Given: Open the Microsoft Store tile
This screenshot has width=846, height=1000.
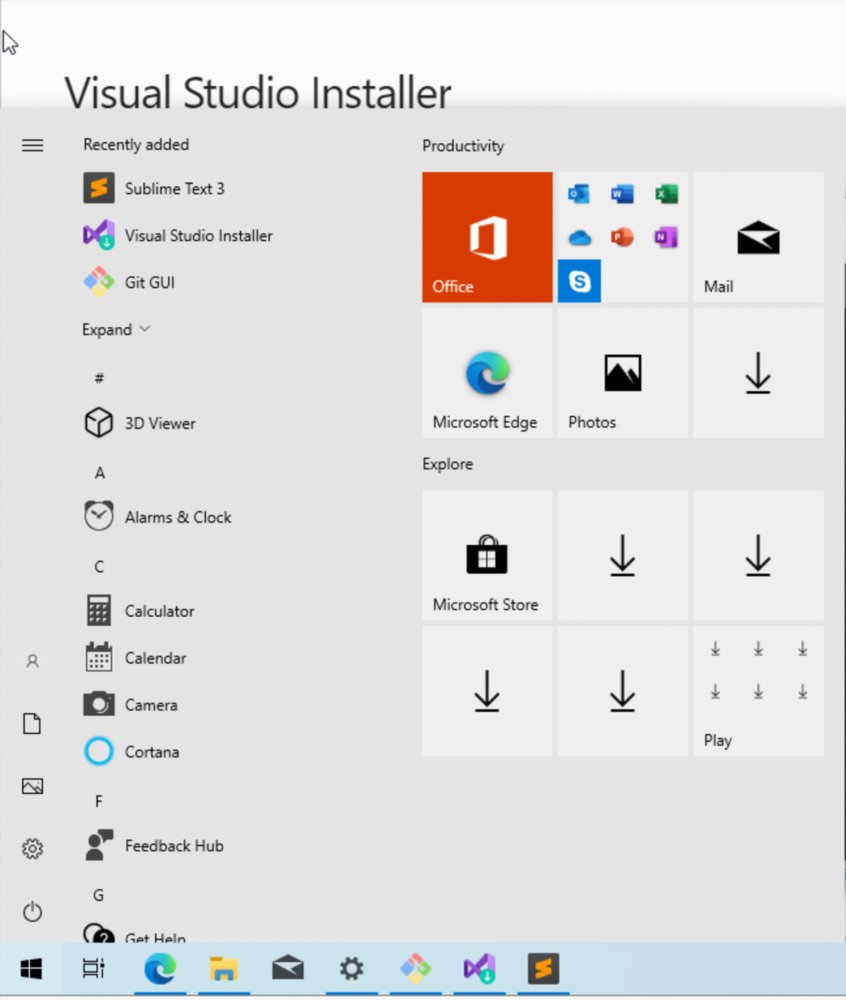Looking at the screenshot, I should click(x=487, y=555).
